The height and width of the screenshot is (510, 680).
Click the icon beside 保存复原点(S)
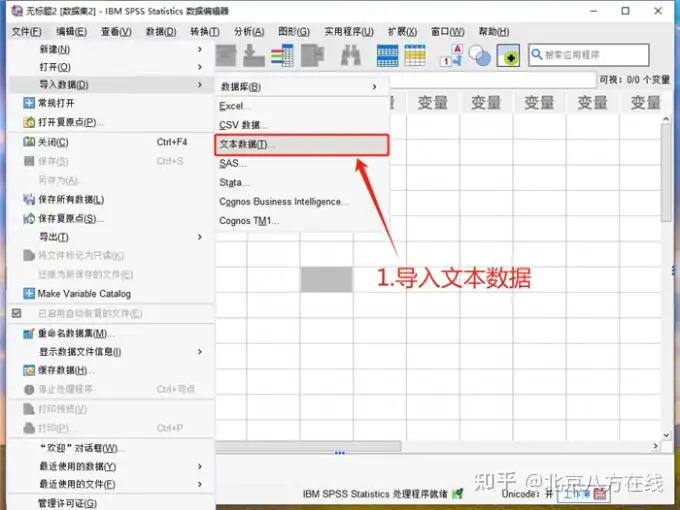pos(29,219)
